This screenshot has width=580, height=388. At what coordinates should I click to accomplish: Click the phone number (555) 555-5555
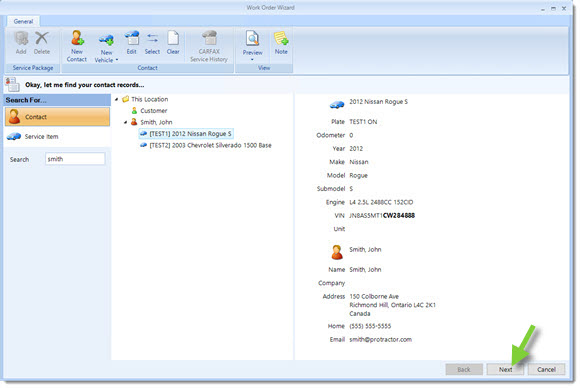(370, 326)
